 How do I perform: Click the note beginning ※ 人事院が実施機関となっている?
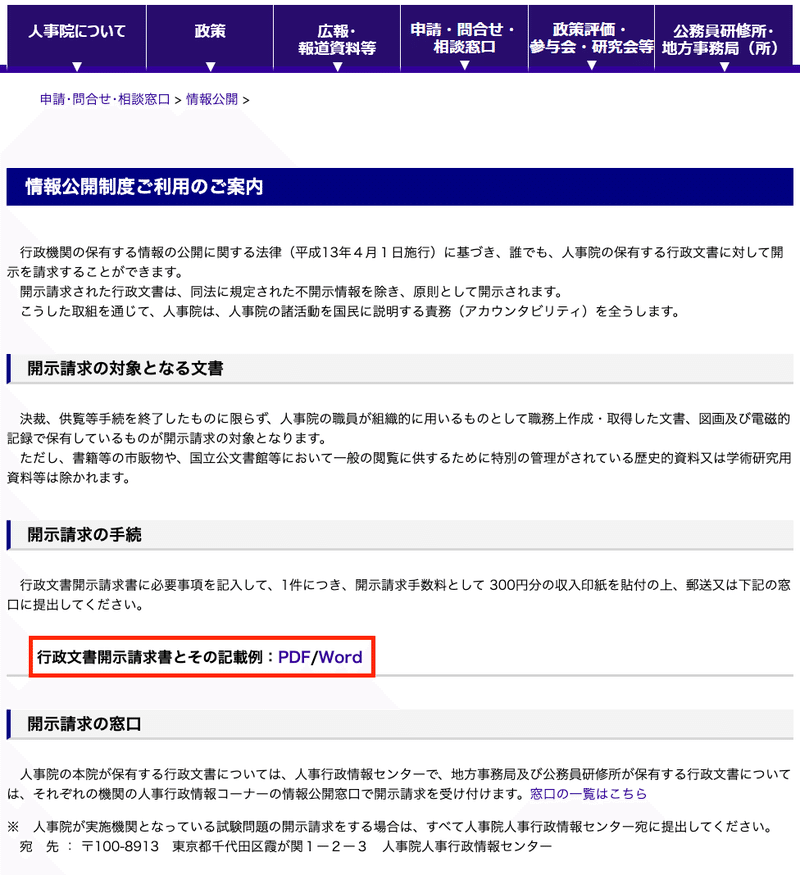tap(390, 827)
